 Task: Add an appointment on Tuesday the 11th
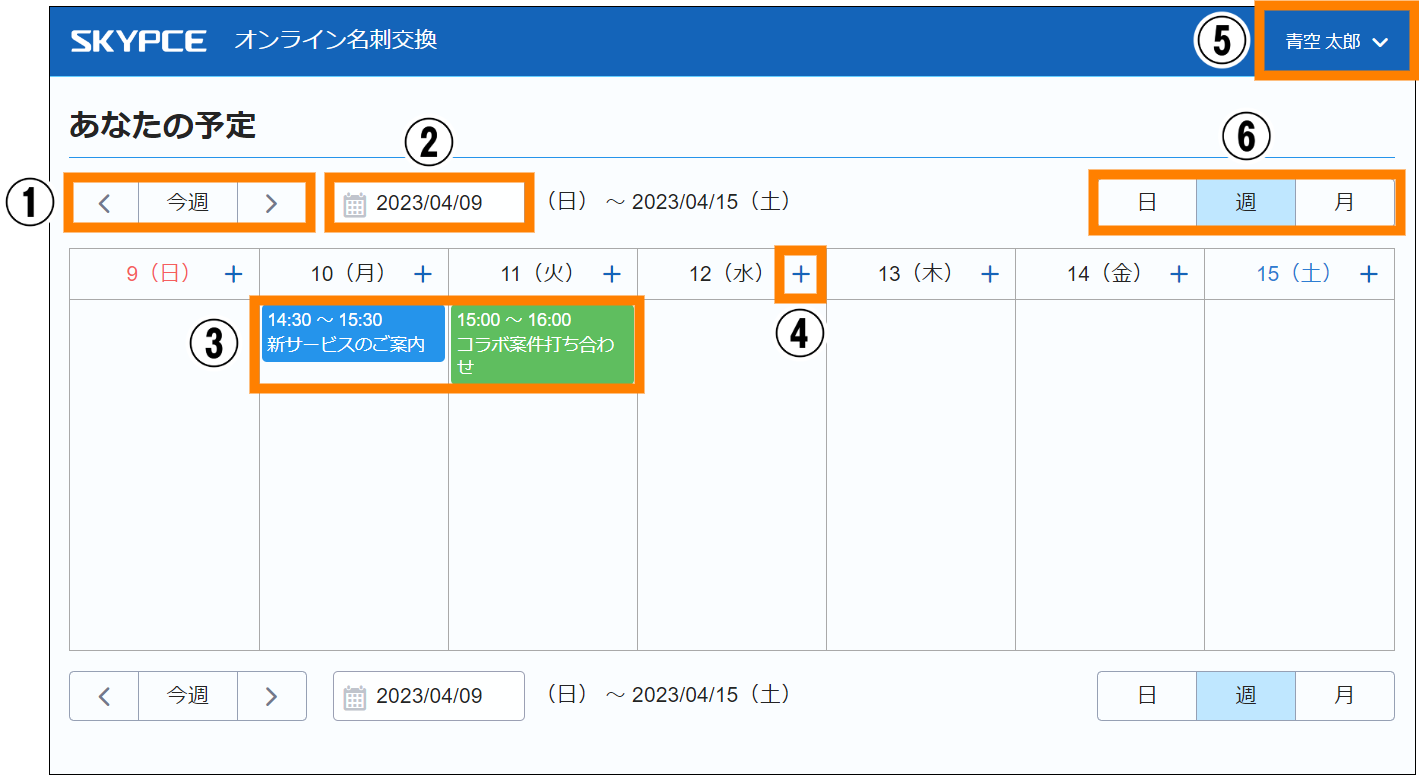612,274
